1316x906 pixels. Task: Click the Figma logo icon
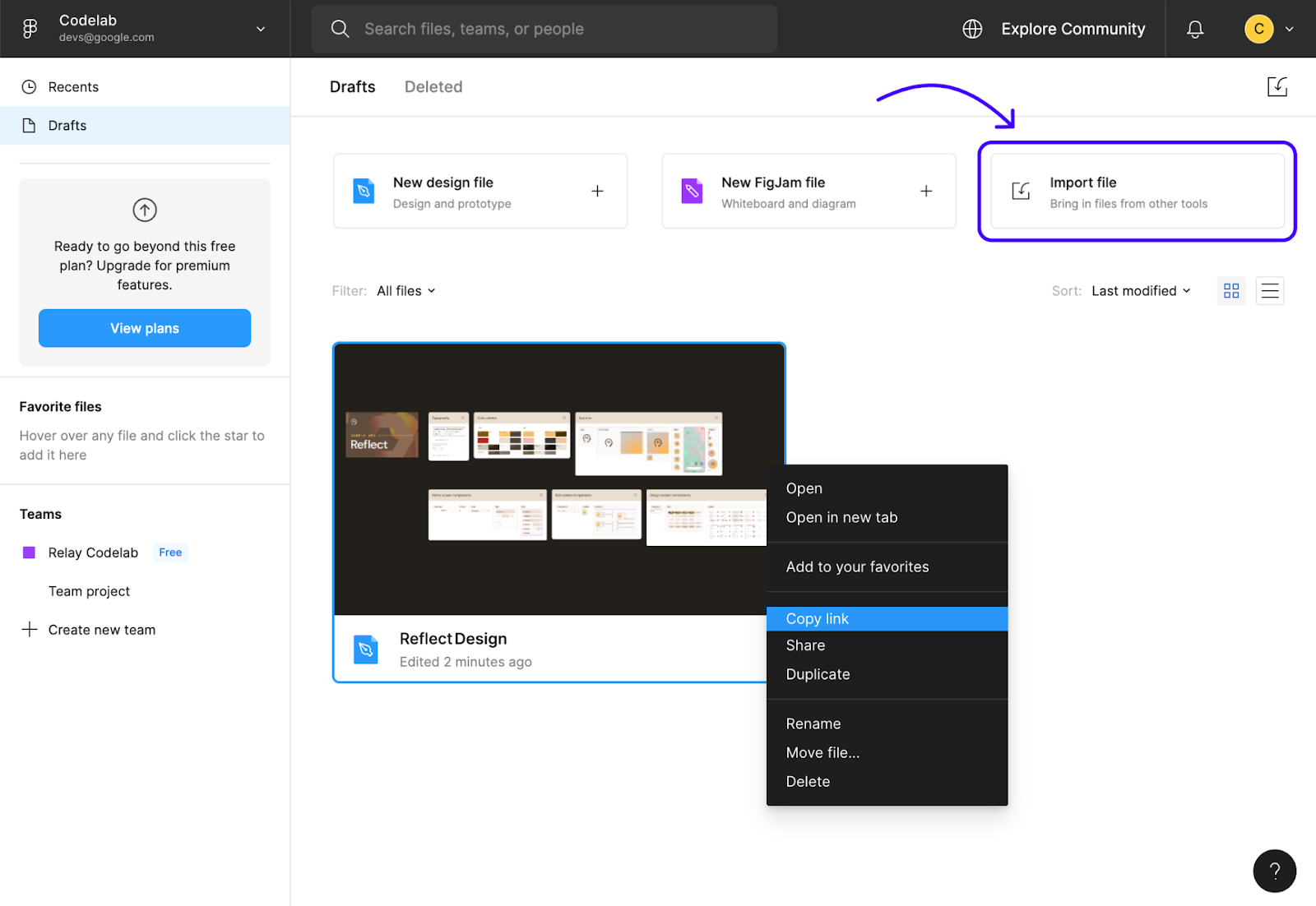coord(30,29)
